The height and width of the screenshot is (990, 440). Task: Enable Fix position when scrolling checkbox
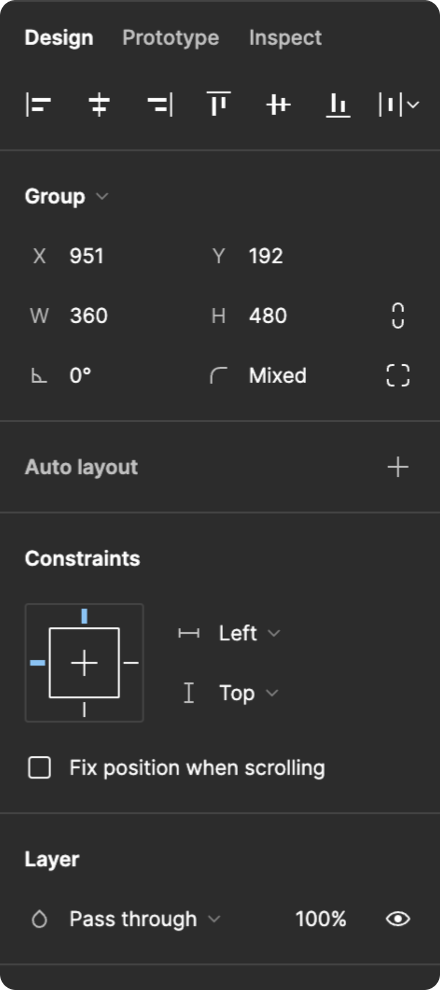click(39, 768)
